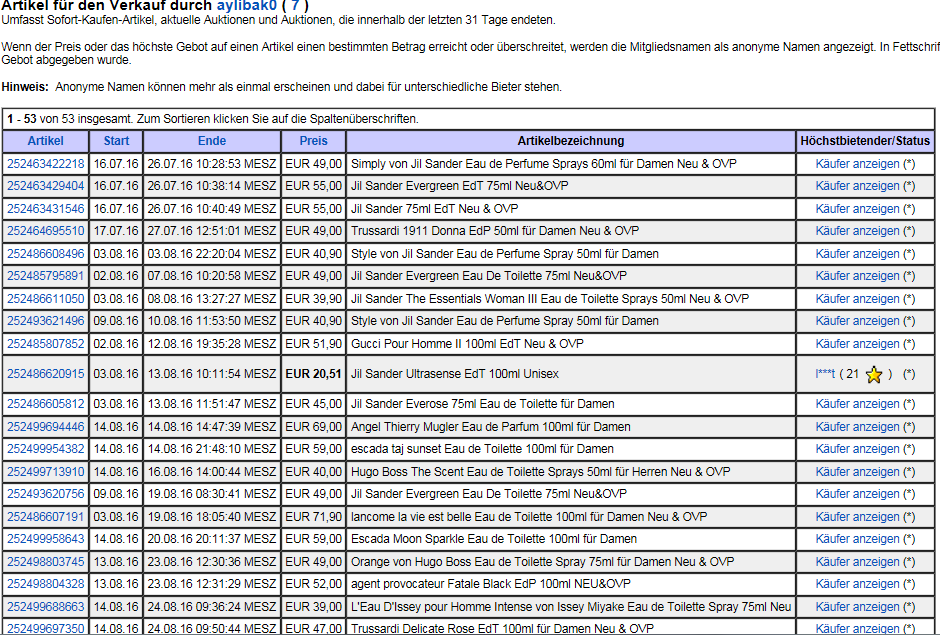Select price EUR 51,90
The width and height of the screenshot is (940, 635).
314,344
